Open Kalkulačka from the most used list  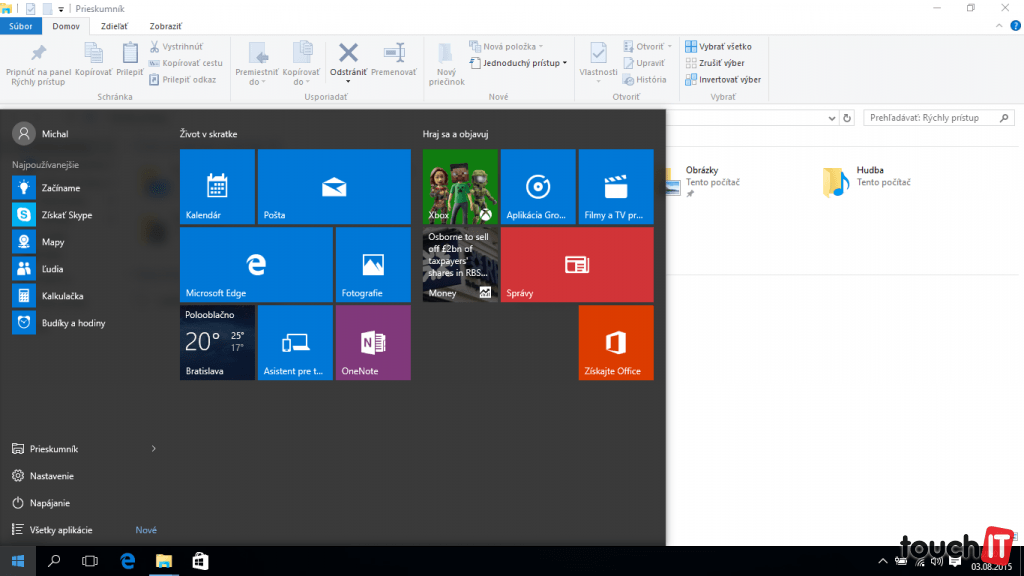[x=62, y=296]
